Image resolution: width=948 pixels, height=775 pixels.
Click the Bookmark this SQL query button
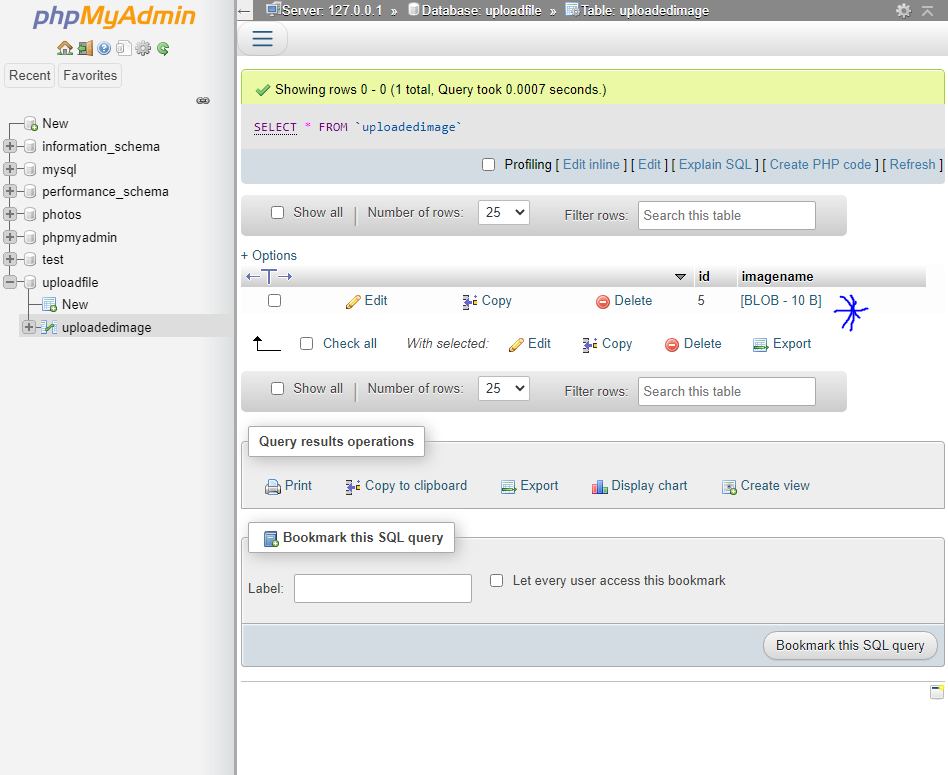(x=850, y=645)
